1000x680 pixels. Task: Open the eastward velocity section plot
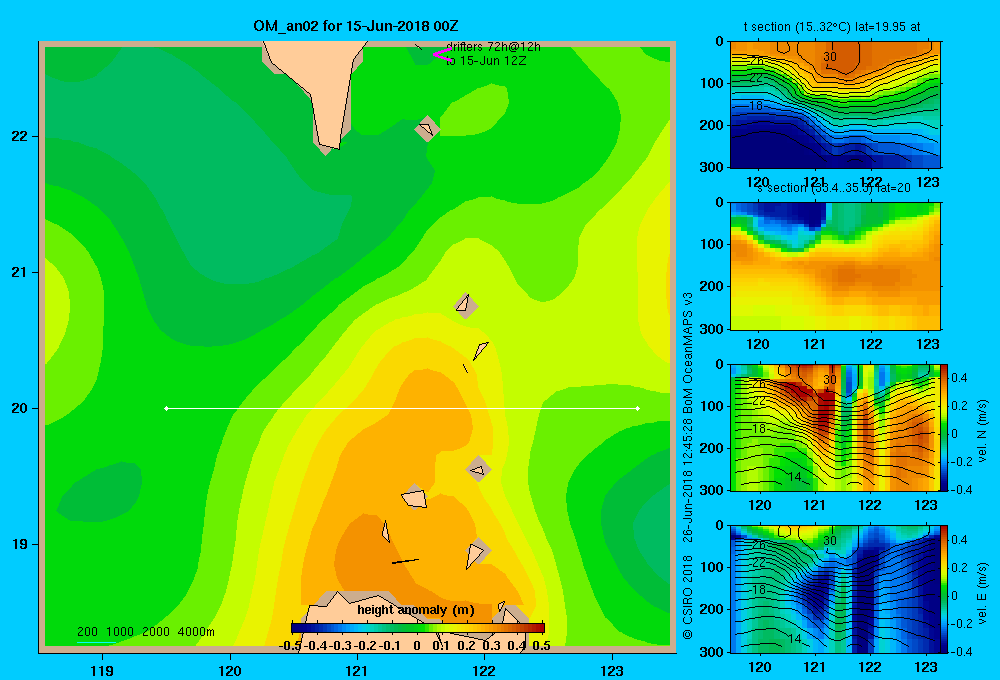[835, 589]
